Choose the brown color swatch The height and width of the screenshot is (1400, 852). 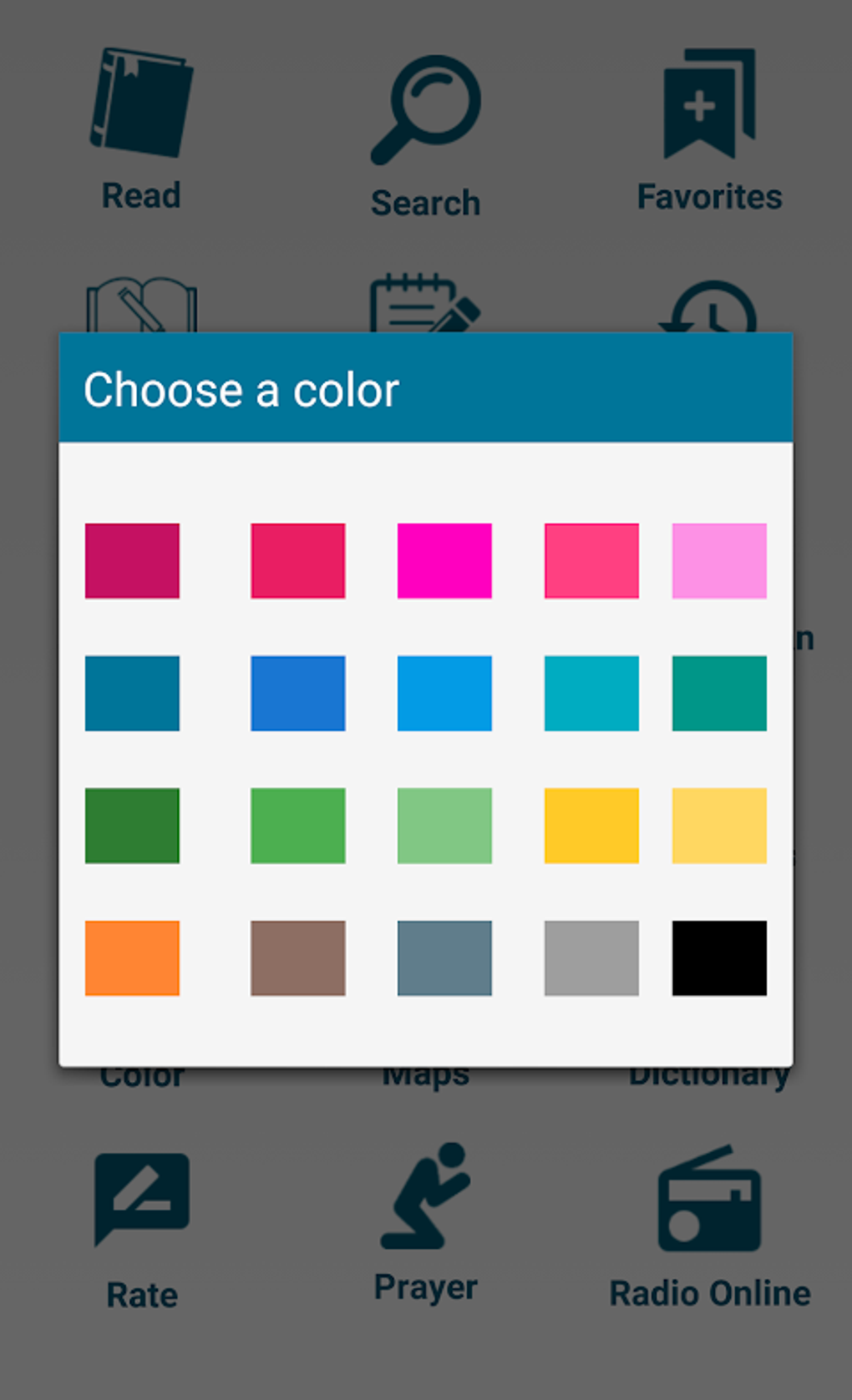click(x=298, y=958)
